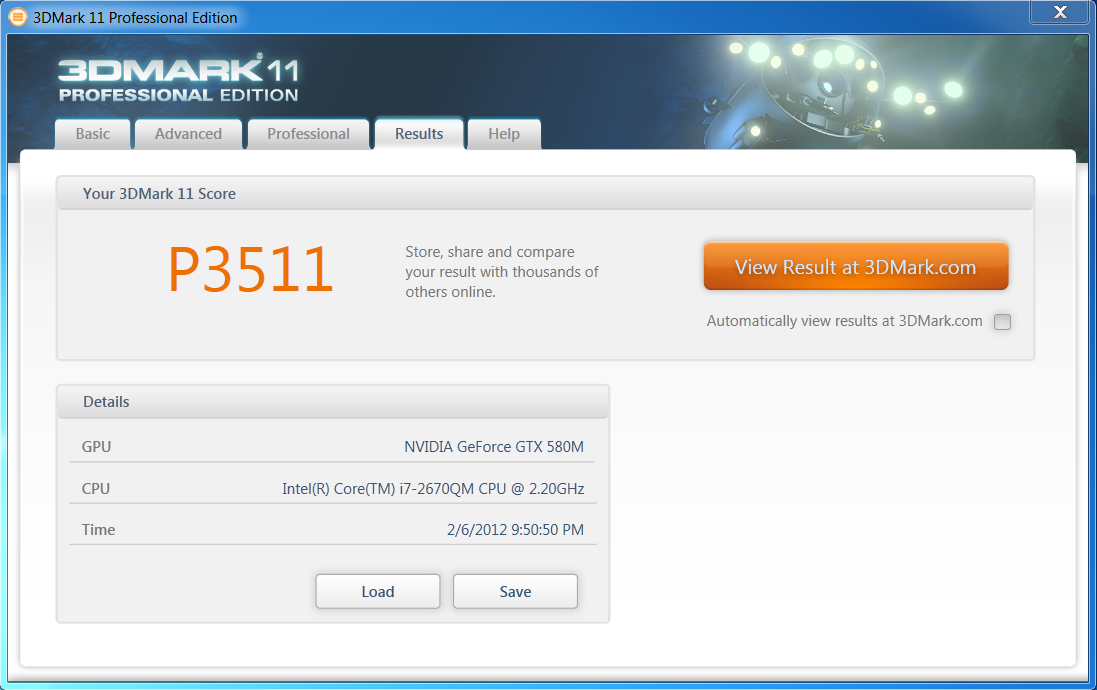This screenshot has width=1097, height=690.
Task: Click the 3DMark app icon in title bar
Action: [17, 17]
